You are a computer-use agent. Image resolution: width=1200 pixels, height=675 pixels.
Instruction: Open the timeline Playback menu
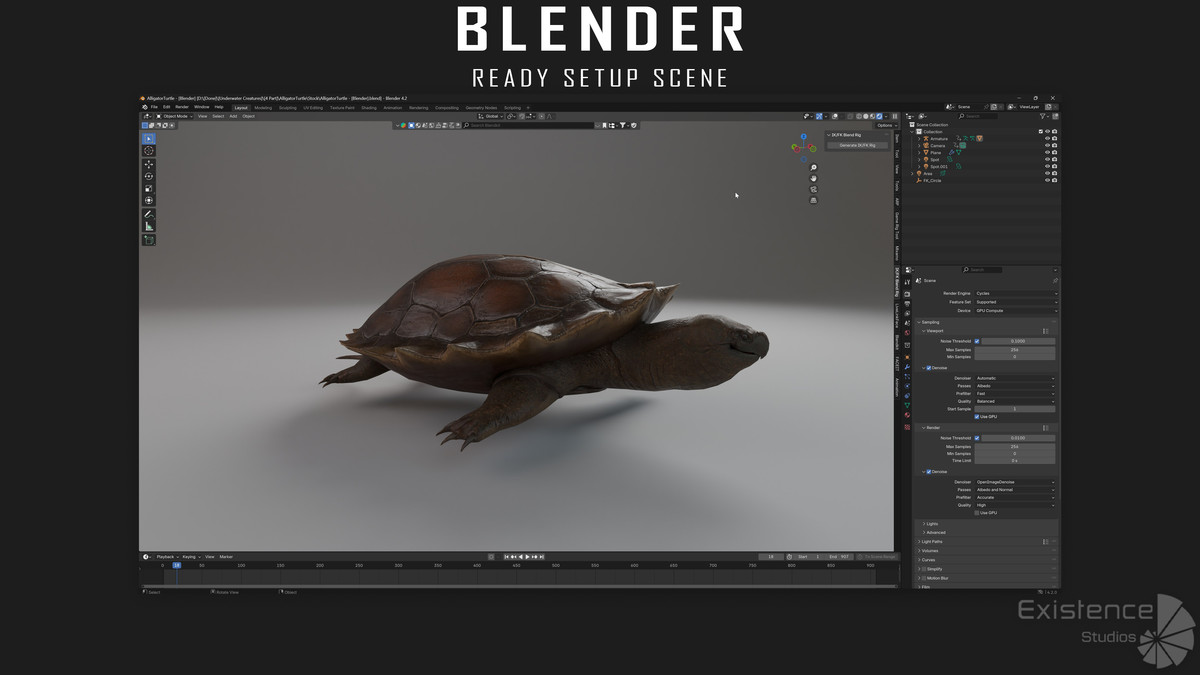(x=166, y=557)
